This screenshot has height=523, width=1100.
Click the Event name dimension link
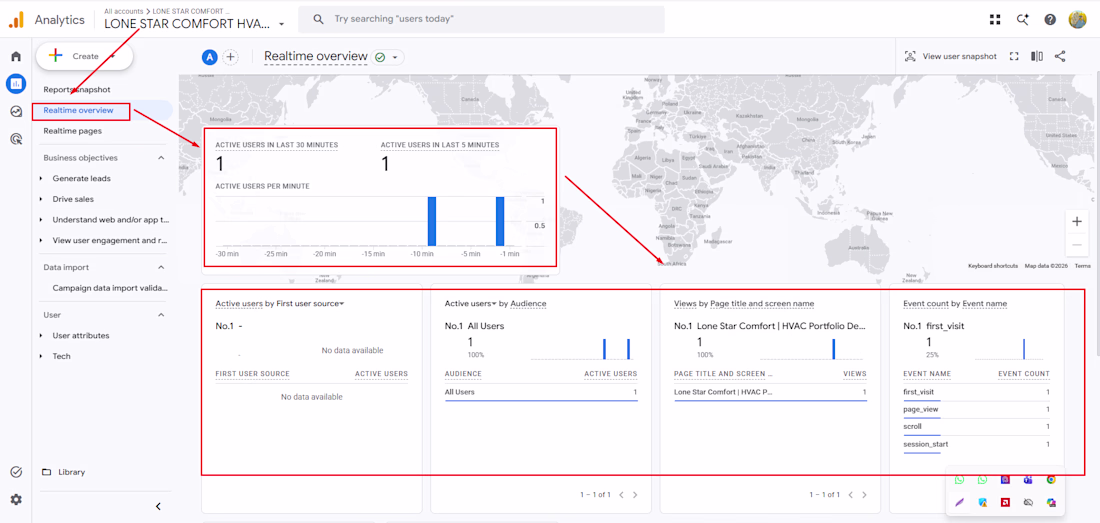coord(984,304)
